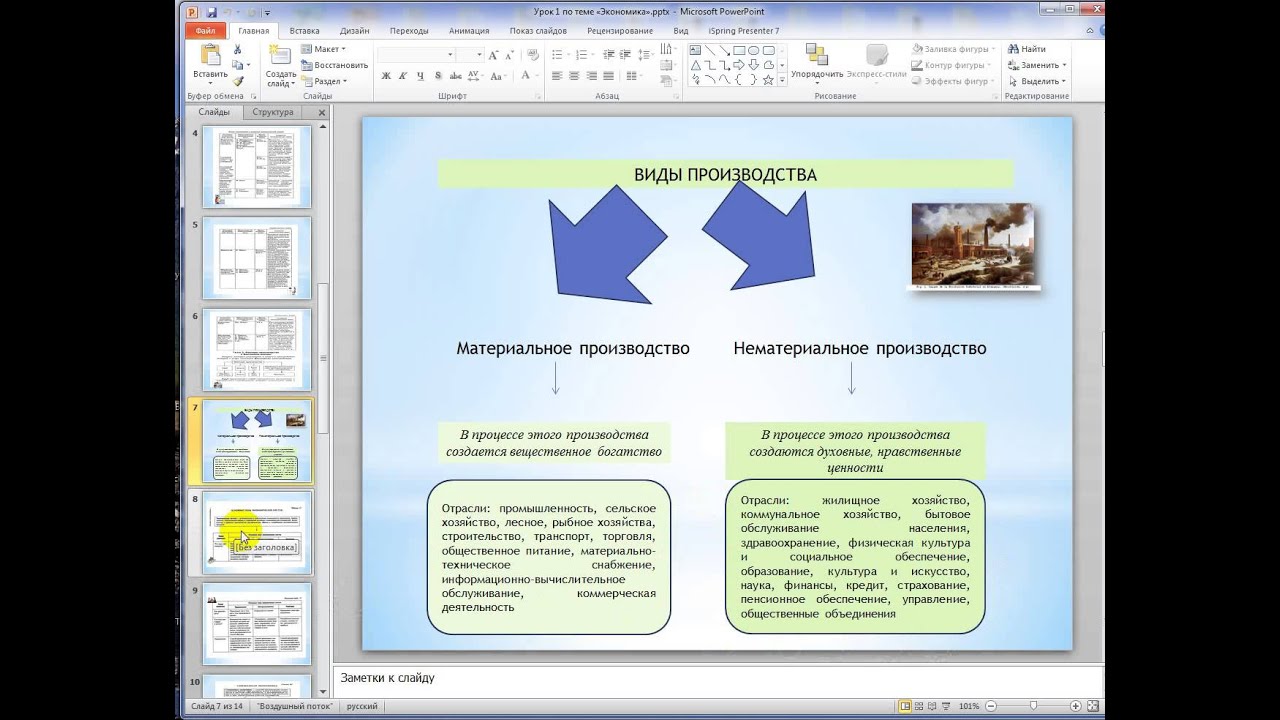The width and height of the screenshot is (1280, 720).
Task: Select slide 5 thumbnail
Action: (257, 258)
